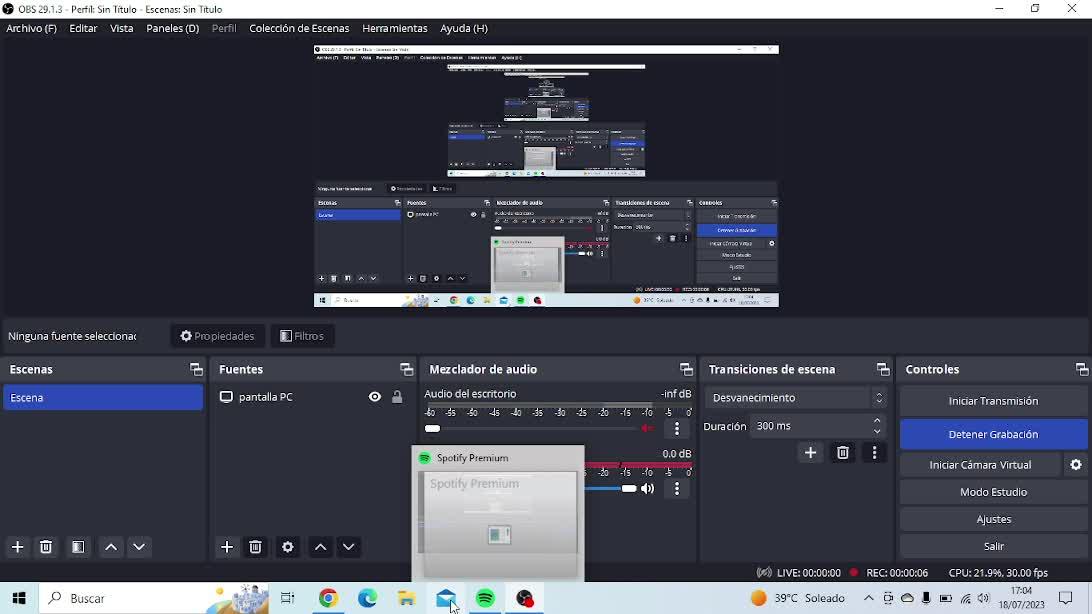Open Ajustes settings
This screenshot has height=614, width=1092.
[x=993, y=519]
